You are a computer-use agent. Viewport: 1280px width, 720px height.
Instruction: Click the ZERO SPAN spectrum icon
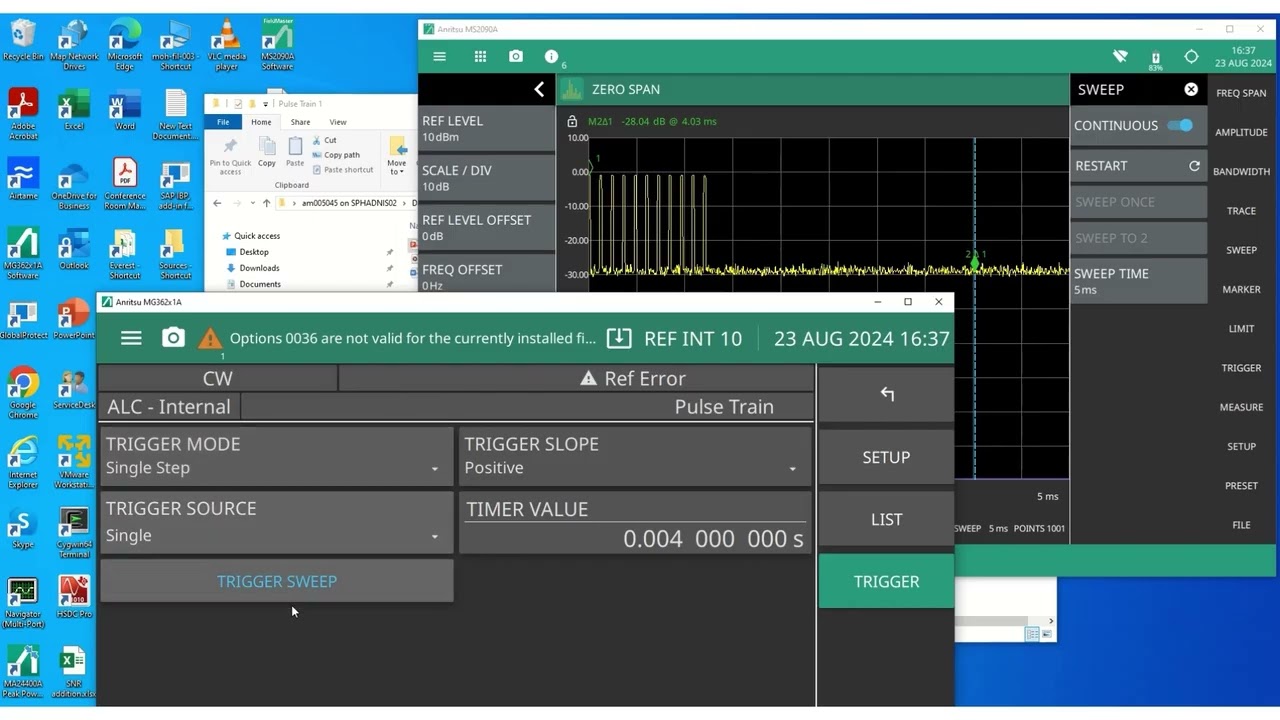[571, 90]
